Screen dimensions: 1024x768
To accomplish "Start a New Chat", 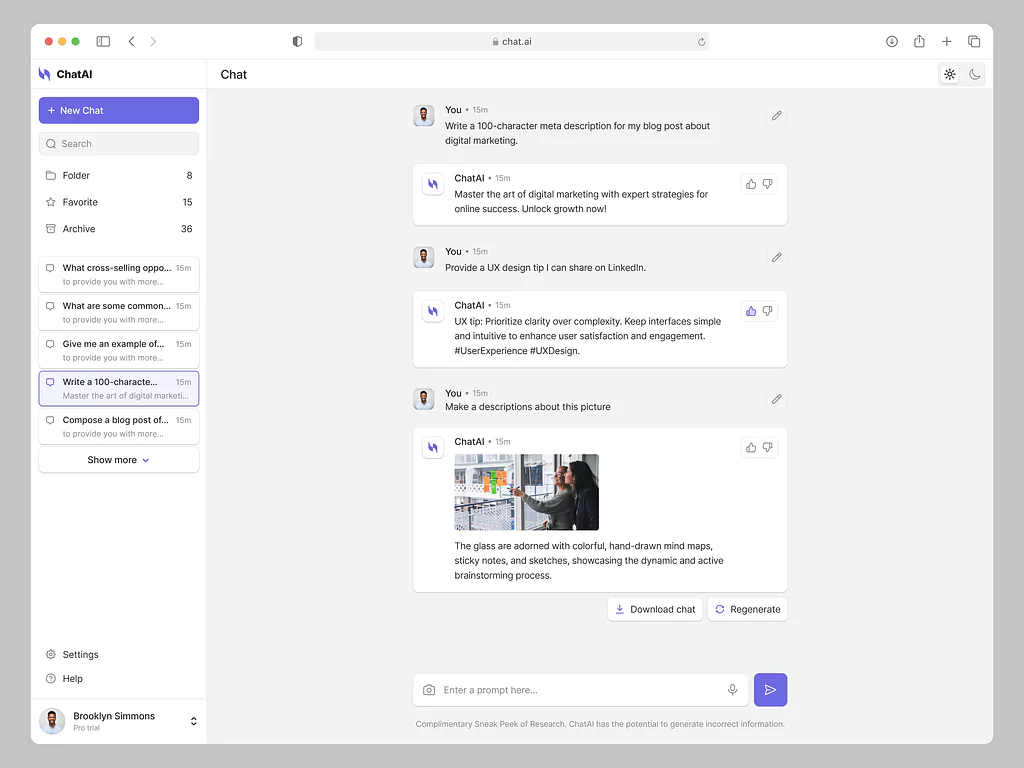I will click(x=118, y=111).
